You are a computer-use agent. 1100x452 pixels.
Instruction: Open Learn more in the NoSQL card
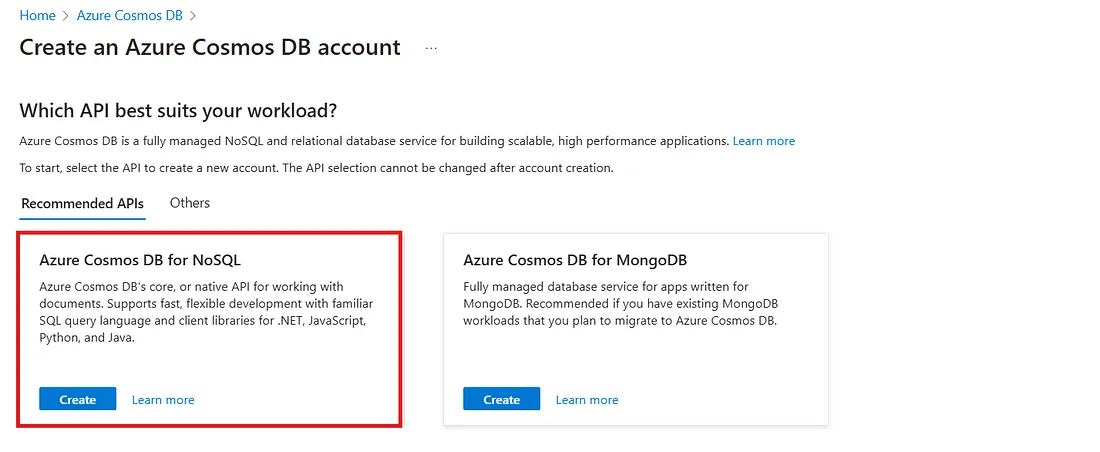[x=163, y=399]
